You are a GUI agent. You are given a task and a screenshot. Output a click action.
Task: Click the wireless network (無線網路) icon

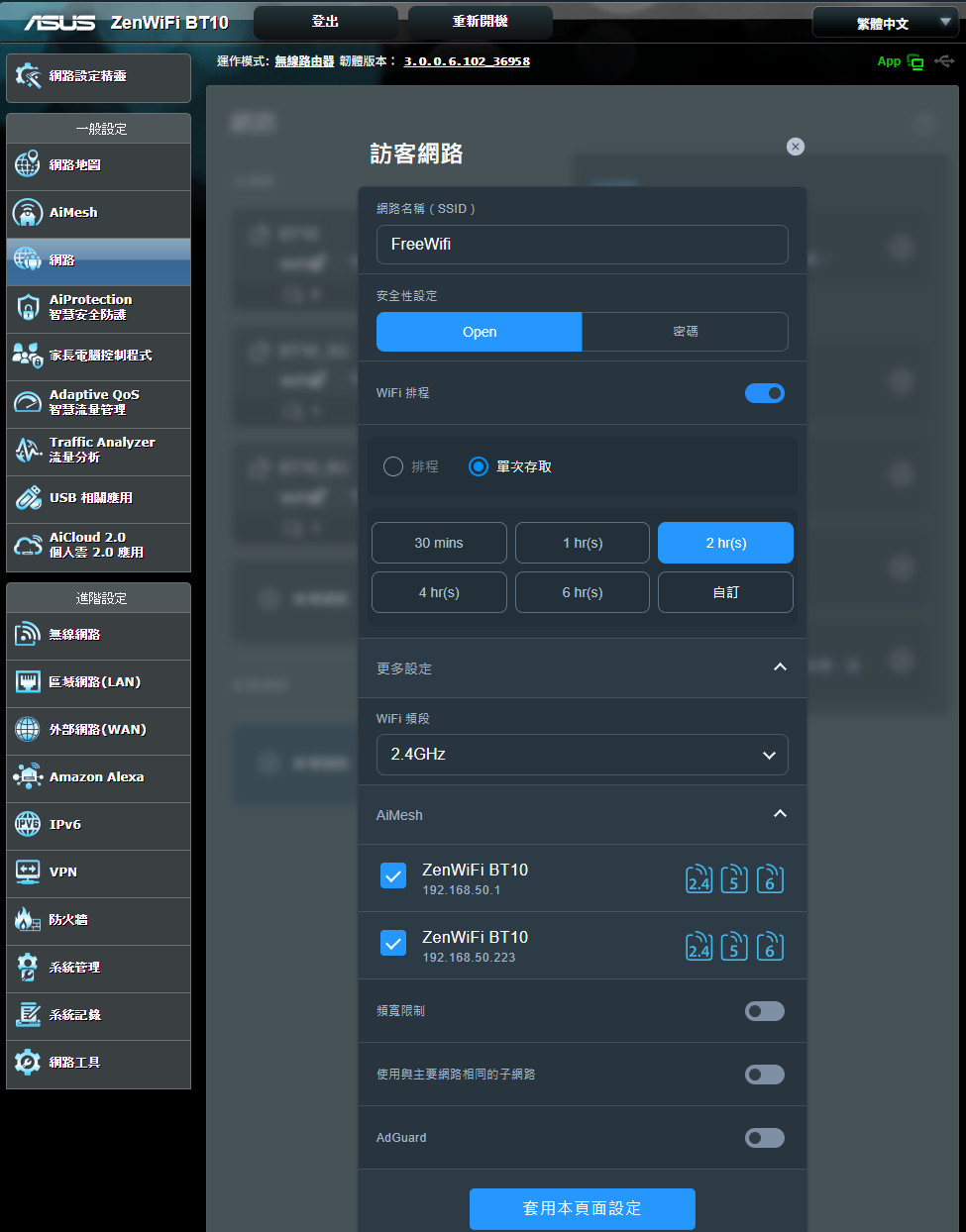point(28,634)
